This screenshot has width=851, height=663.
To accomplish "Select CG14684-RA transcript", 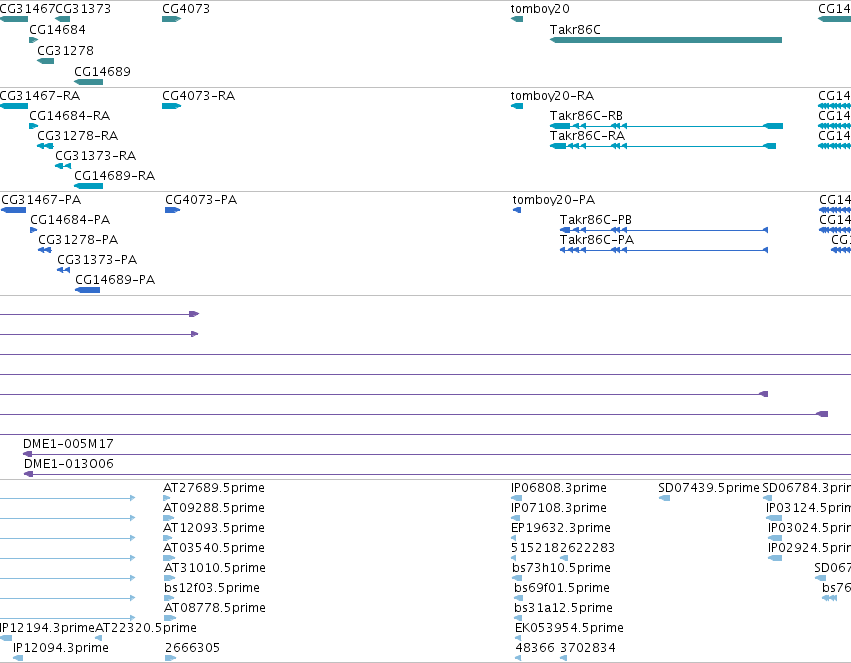I will coord(34,126).
